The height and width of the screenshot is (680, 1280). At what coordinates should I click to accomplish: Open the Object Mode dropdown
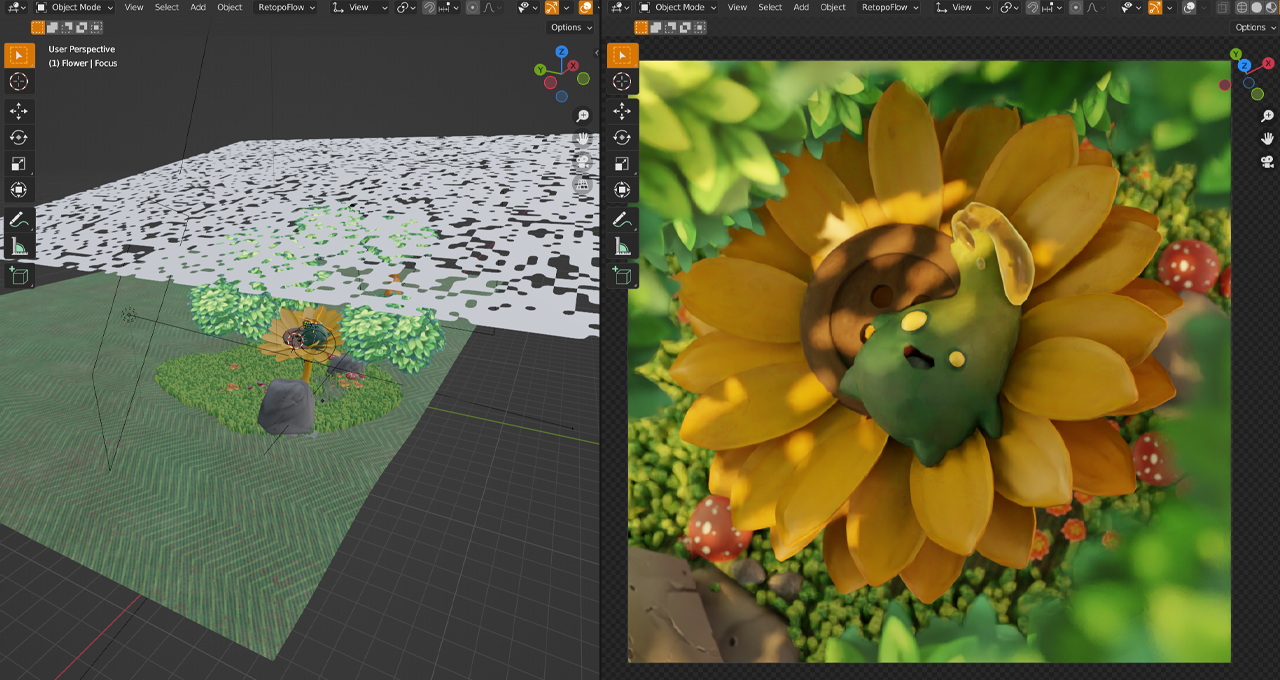tap(75, 7)
